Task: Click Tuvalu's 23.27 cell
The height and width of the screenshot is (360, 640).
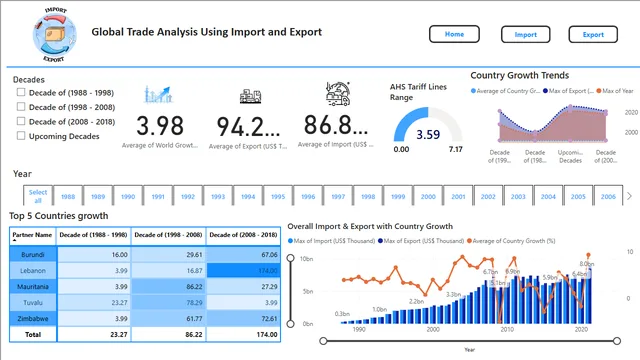Action: [x=94, y=302]
